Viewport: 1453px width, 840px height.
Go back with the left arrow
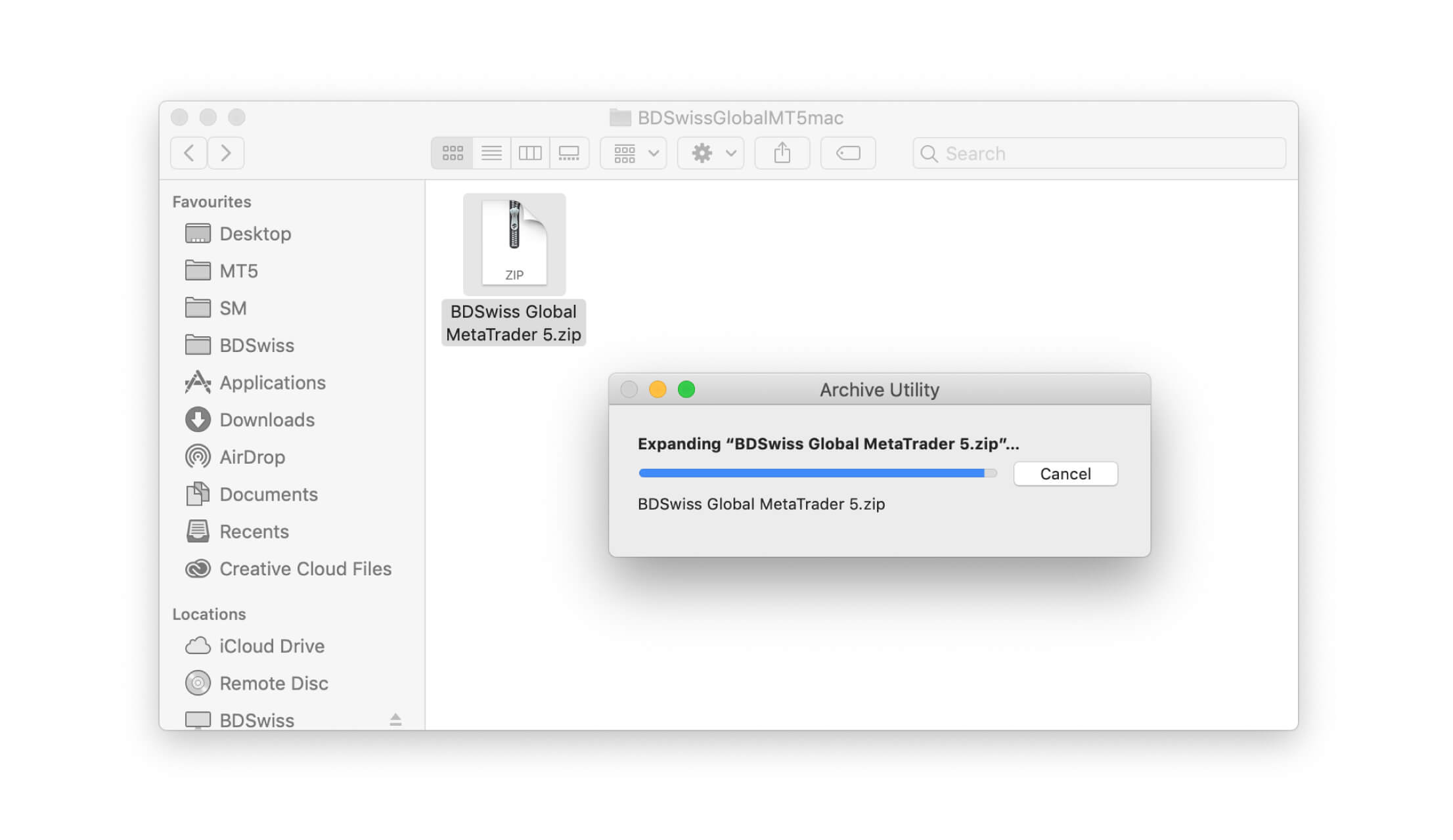(x=189, y=153)
